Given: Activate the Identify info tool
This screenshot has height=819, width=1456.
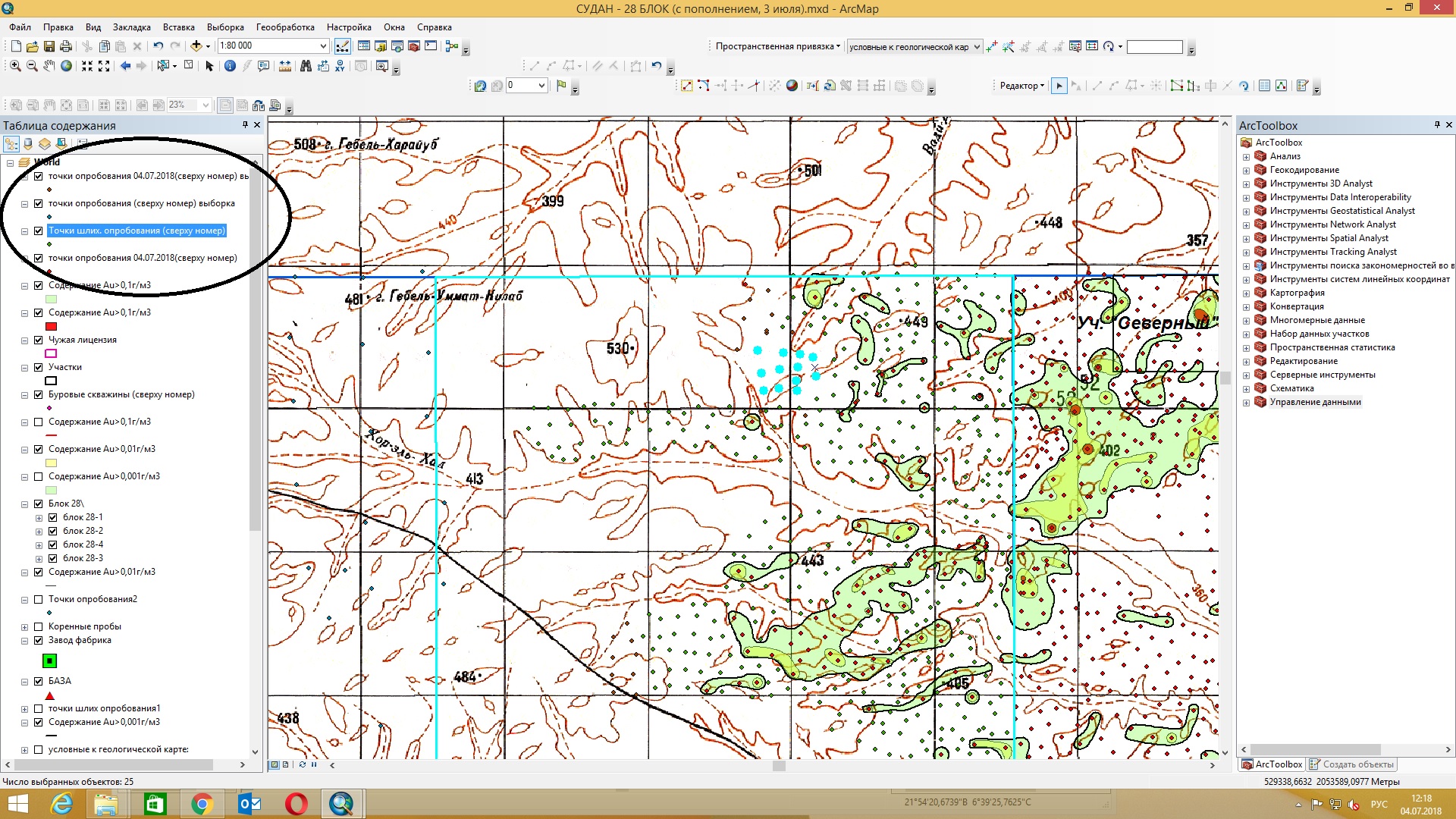Looking at the screenshot, I should tap(230, 66).
